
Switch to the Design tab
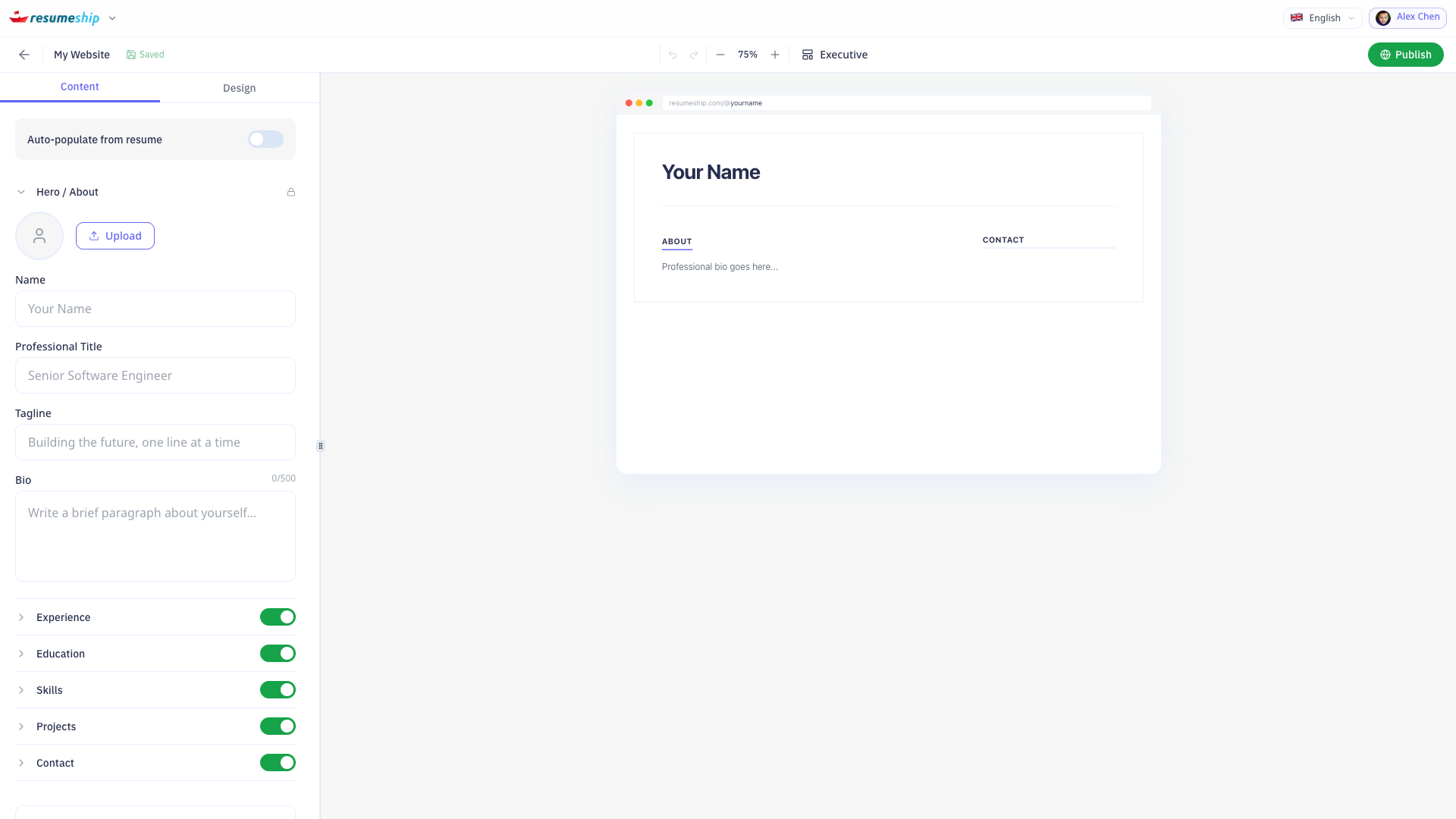[239, 88]
